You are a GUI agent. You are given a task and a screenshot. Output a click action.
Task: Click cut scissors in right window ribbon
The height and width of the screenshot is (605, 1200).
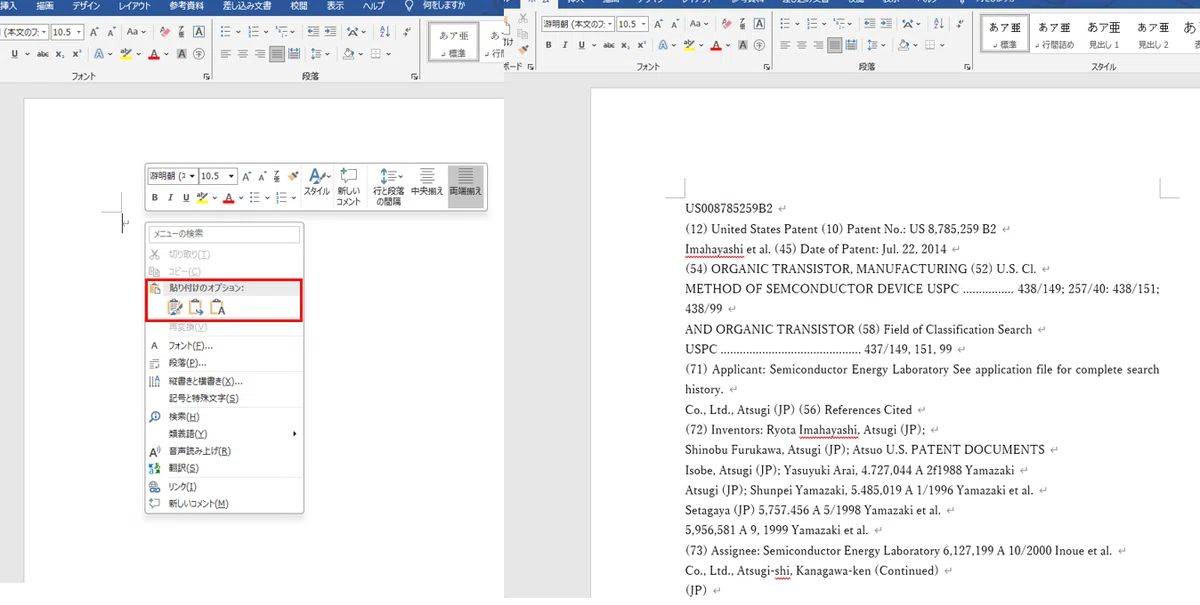tap(523, 18)
